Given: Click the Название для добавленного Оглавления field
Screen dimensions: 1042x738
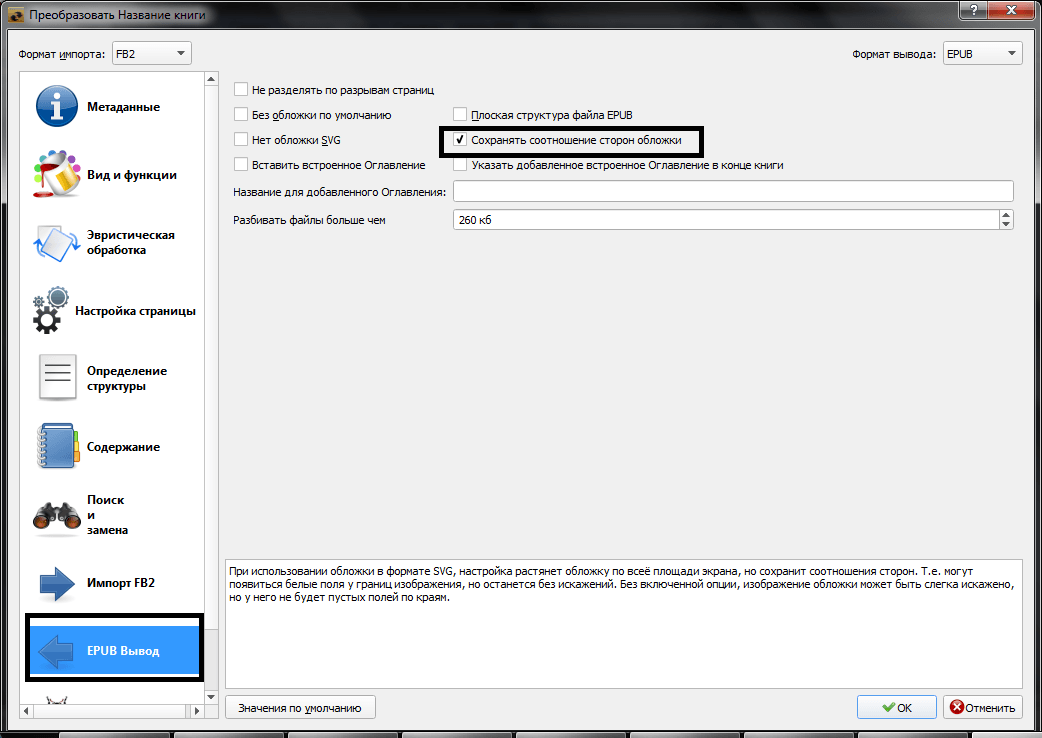Looking at the screenshot, I should (733, 191).
